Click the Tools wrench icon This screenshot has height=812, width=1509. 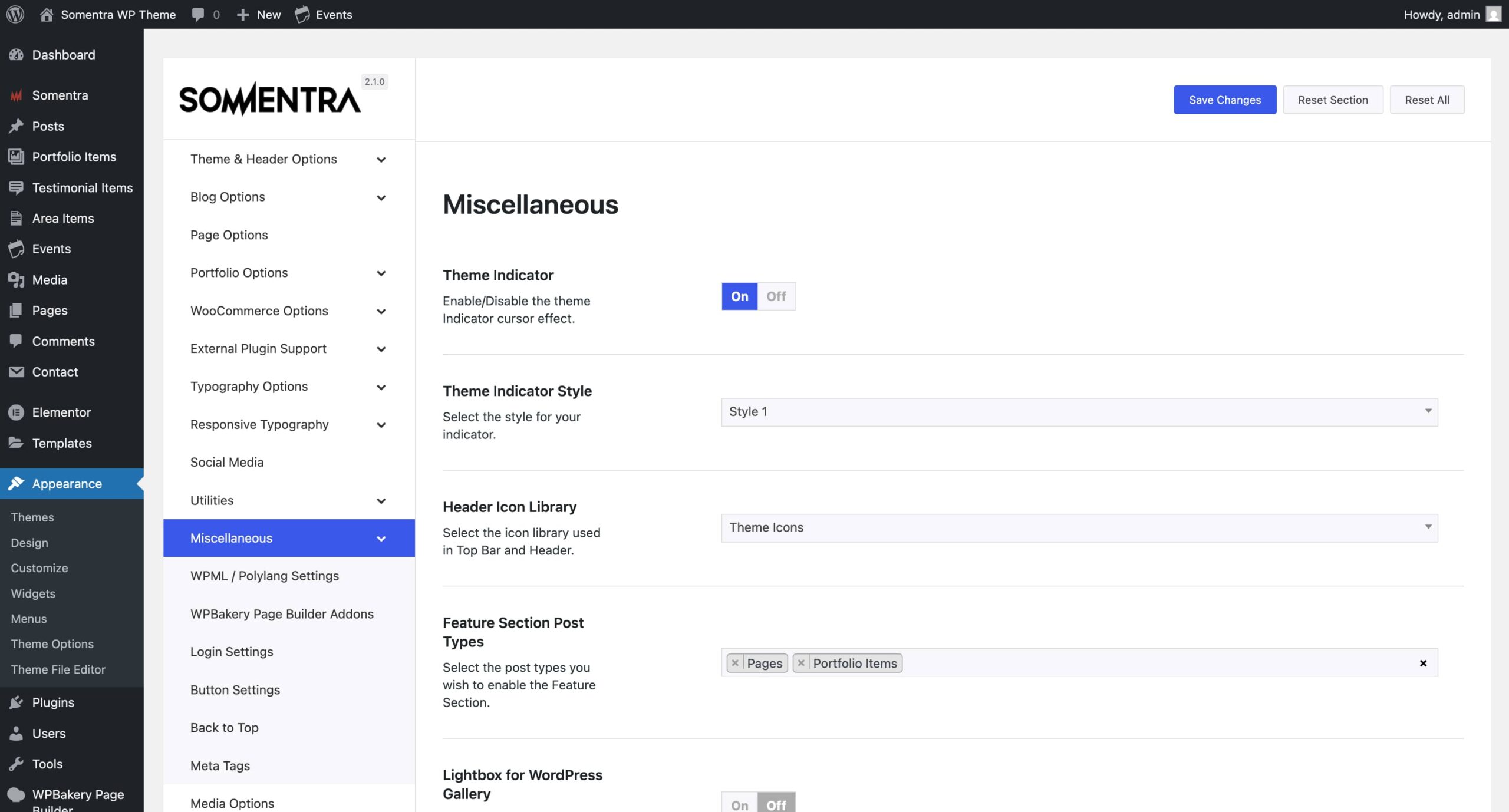(x=17, y=764)
